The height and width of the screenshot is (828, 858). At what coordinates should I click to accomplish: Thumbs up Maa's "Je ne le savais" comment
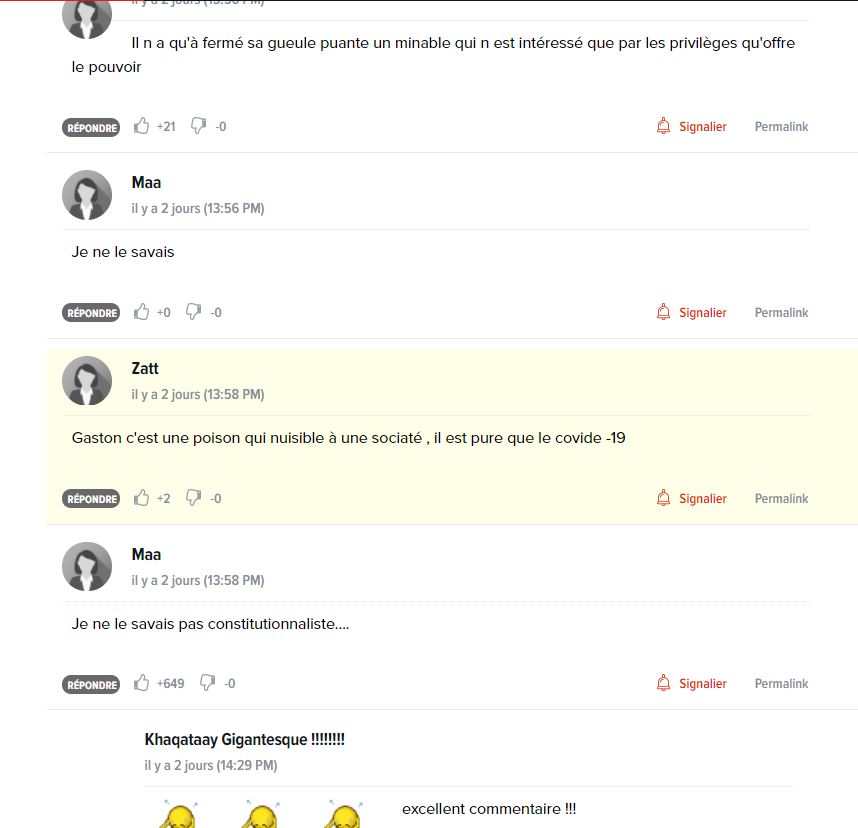pos(141,312)
